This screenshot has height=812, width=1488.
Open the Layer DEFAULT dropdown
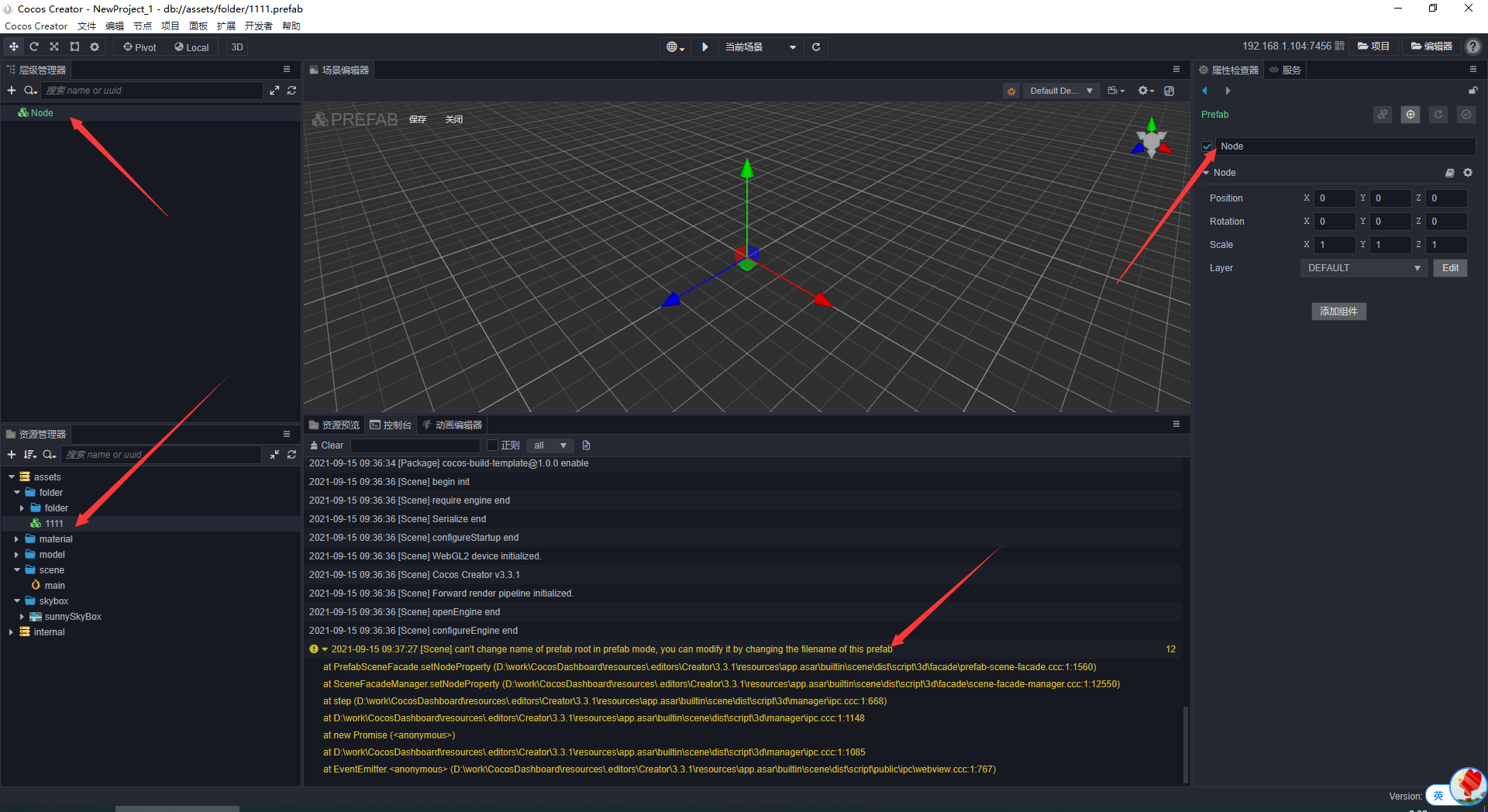1364,268
